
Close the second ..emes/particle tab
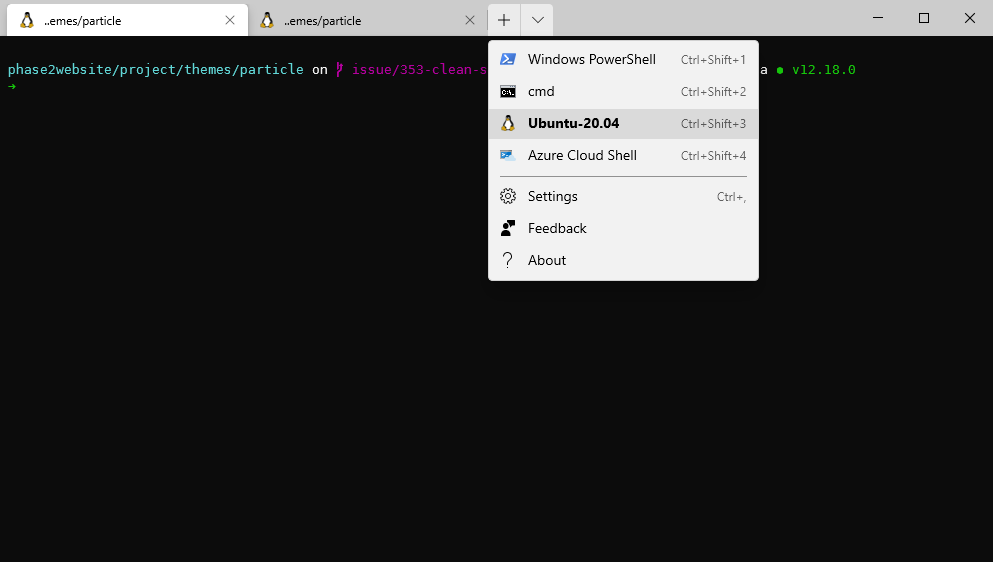(x=470, y=20)
